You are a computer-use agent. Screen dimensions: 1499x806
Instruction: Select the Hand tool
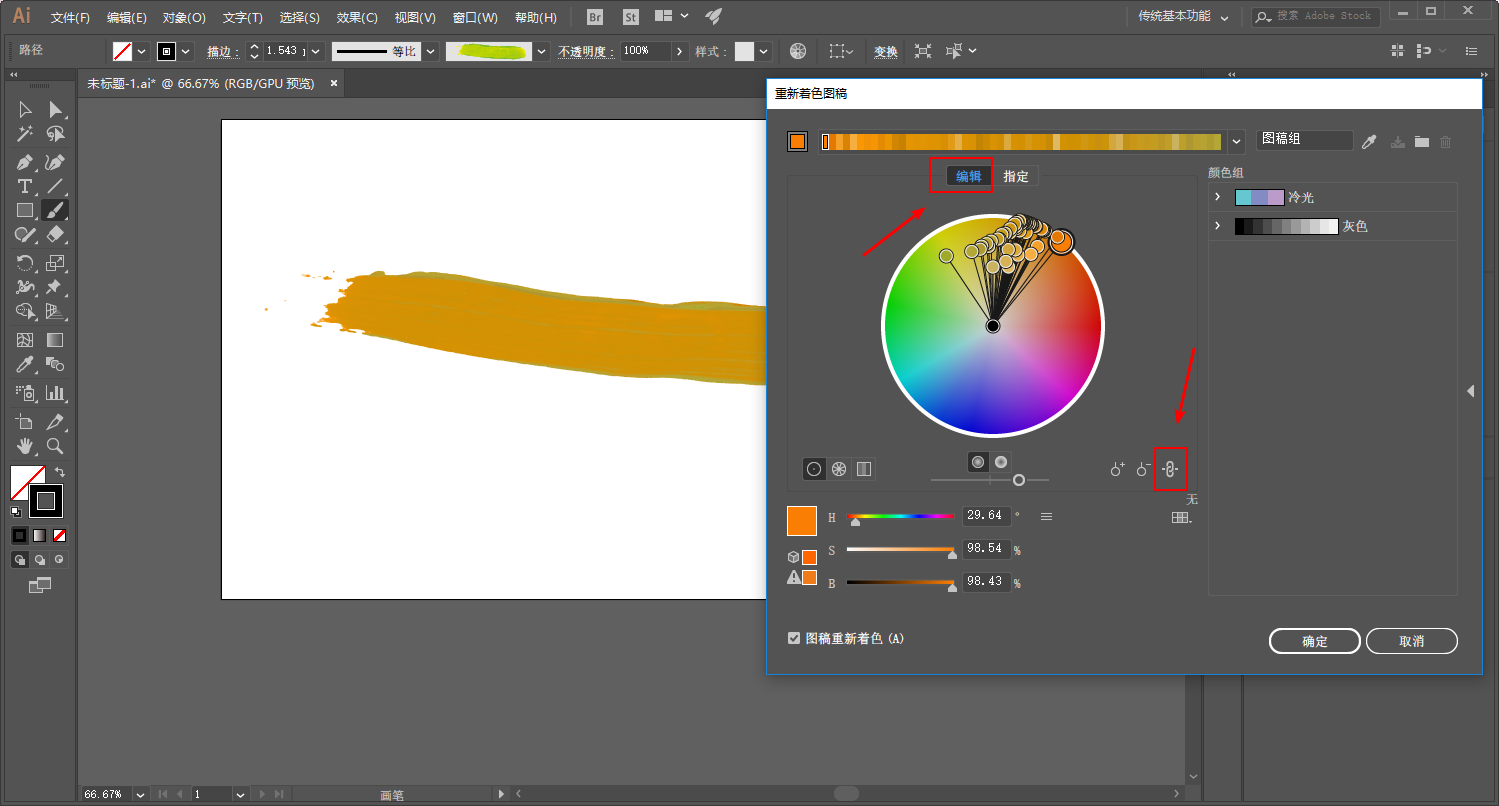tap(25, 446)
